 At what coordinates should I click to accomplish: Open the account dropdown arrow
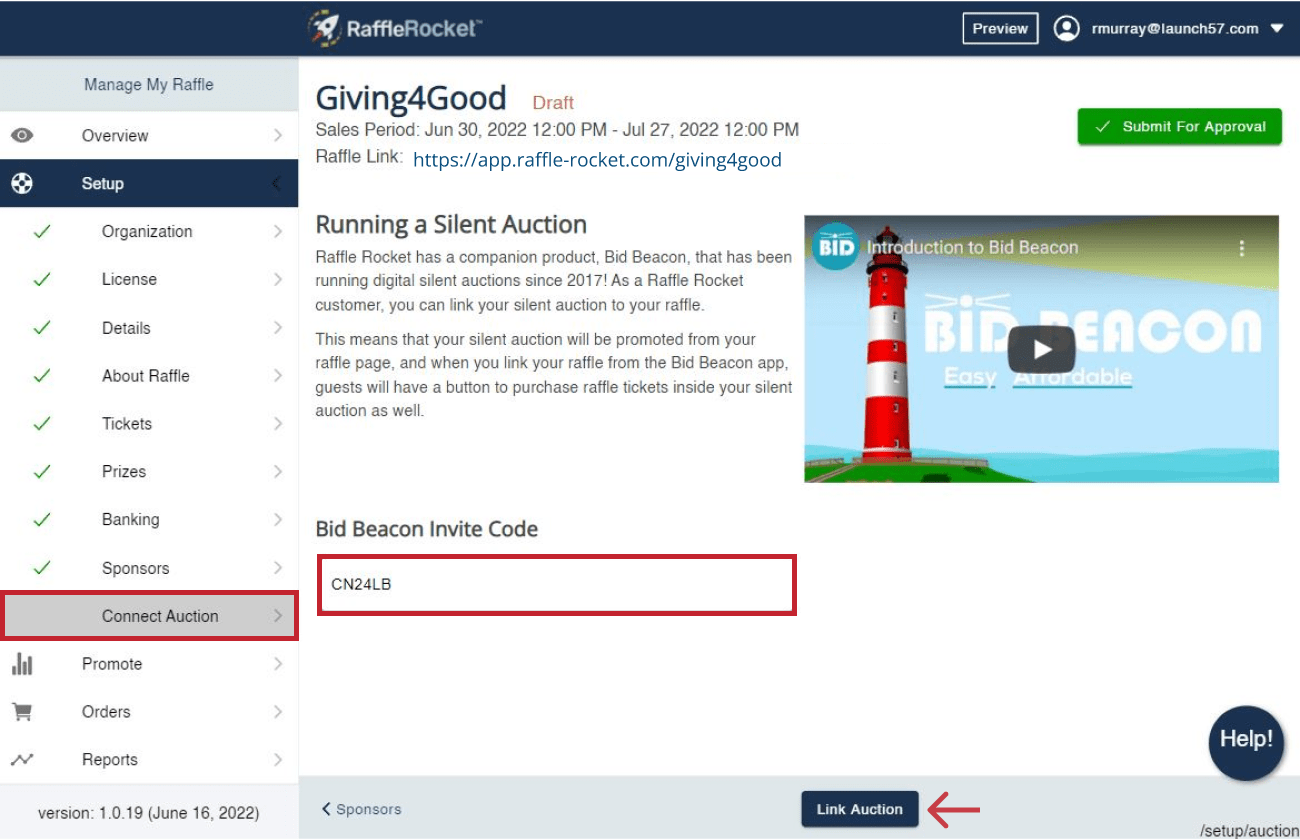1277,29
